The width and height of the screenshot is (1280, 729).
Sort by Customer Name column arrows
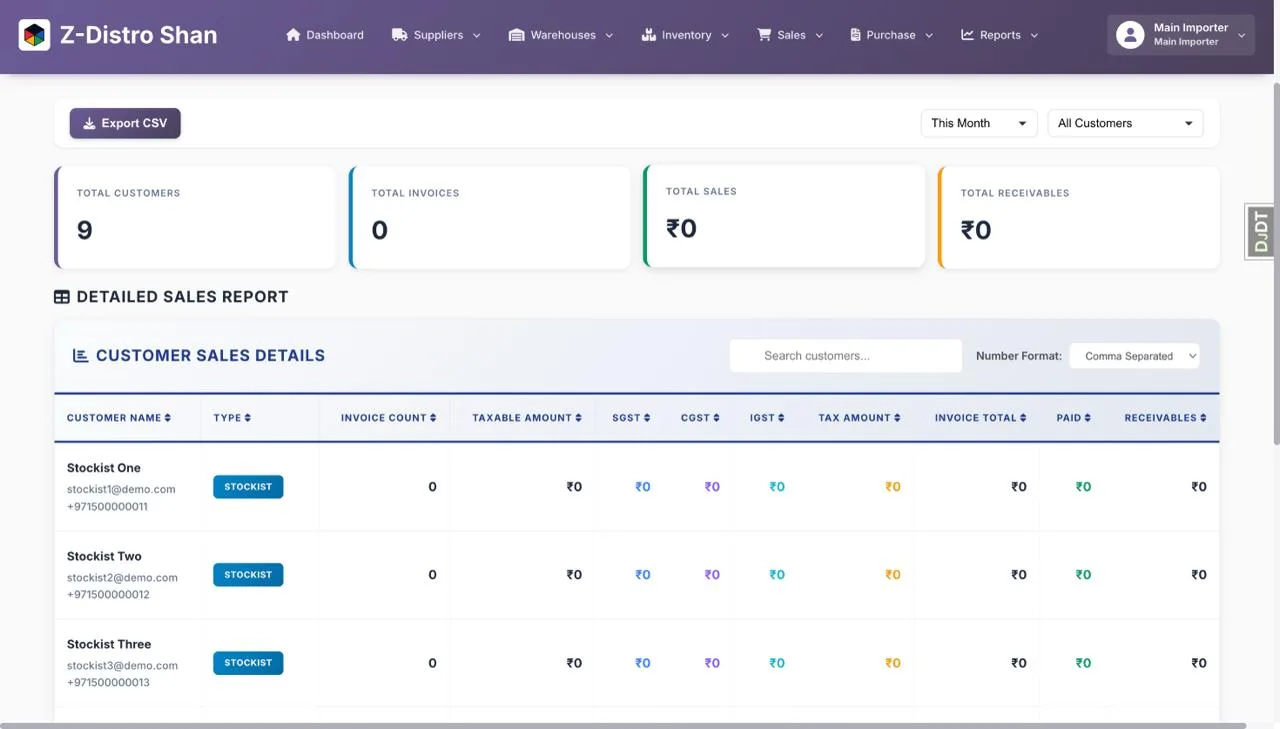[x=168, y=418]
